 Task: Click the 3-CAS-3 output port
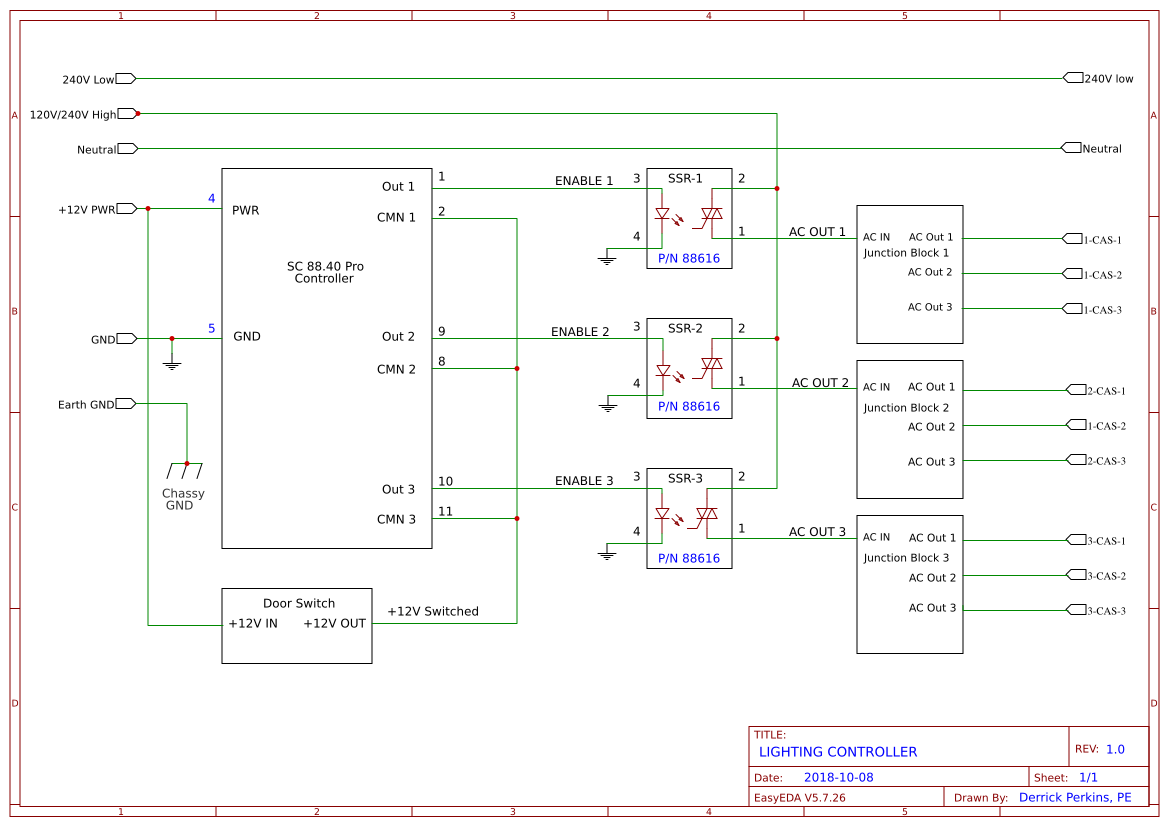click(x=1077, y=609)
